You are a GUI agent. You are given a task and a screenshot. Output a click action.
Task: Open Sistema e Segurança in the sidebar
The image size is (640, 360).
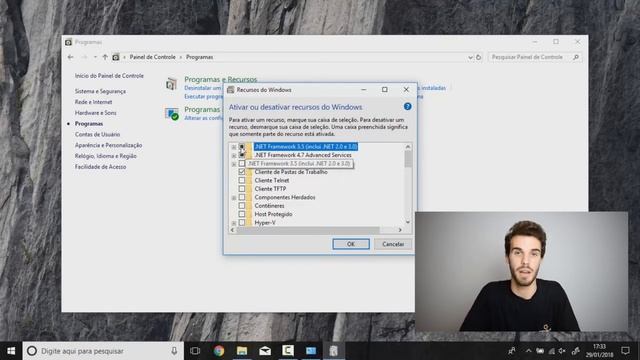(100, 91)
